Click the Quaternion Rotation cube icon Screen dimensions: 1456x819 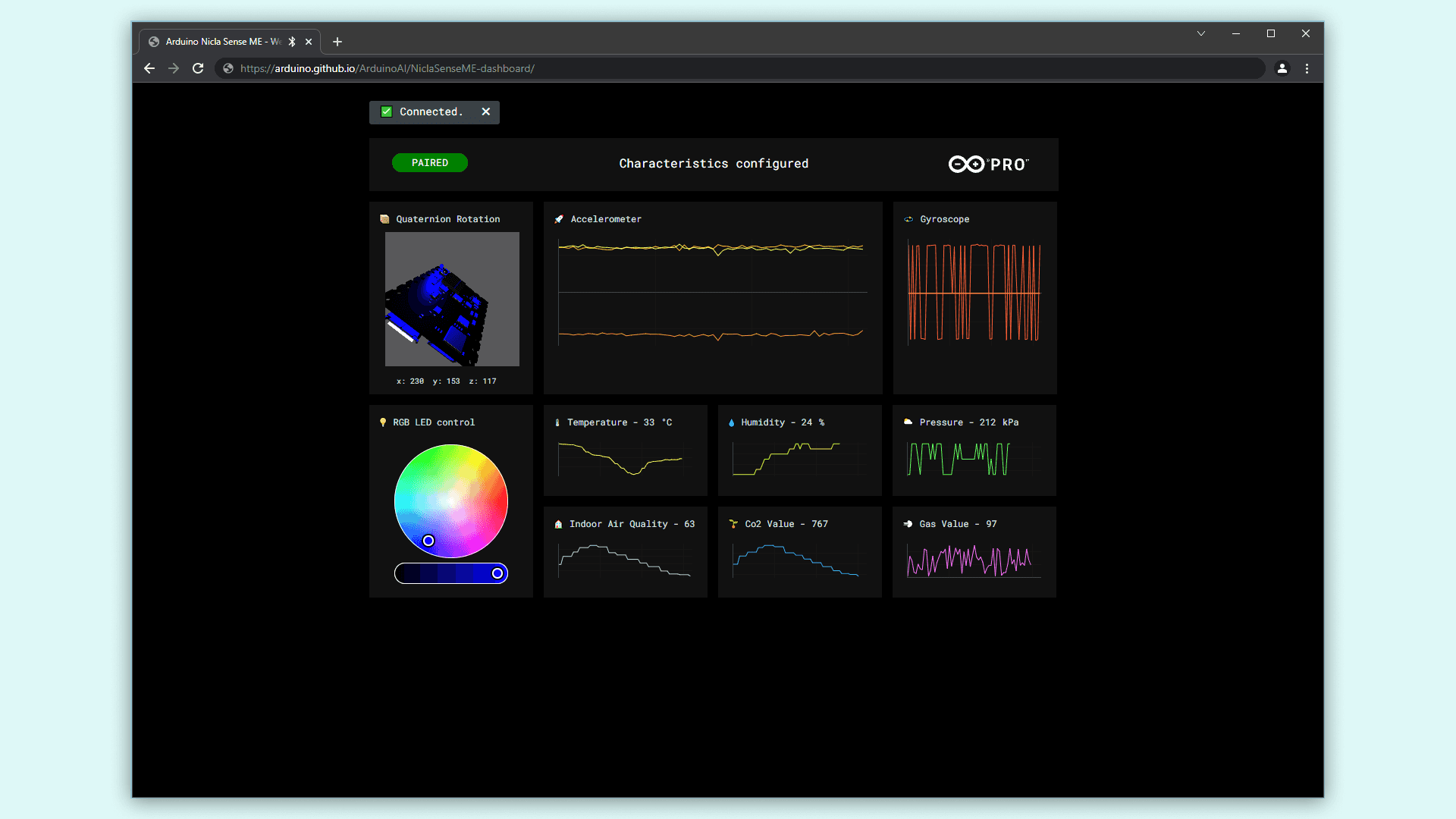click(384, 219)
